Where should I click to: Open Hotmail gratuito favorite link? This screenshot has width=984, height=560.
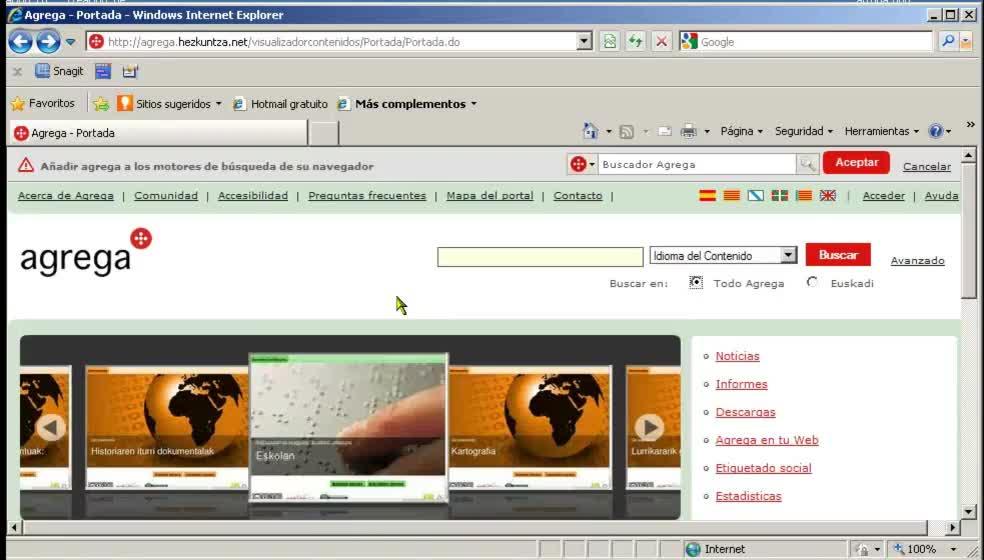pyautogui.click(x=281, y=104)
